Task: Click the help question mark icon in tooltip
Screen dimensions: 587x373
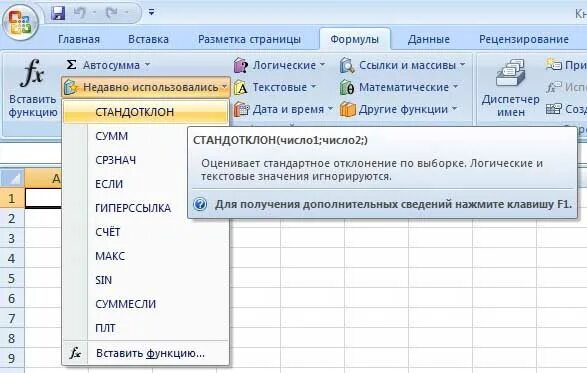Action: click(200, 204)
